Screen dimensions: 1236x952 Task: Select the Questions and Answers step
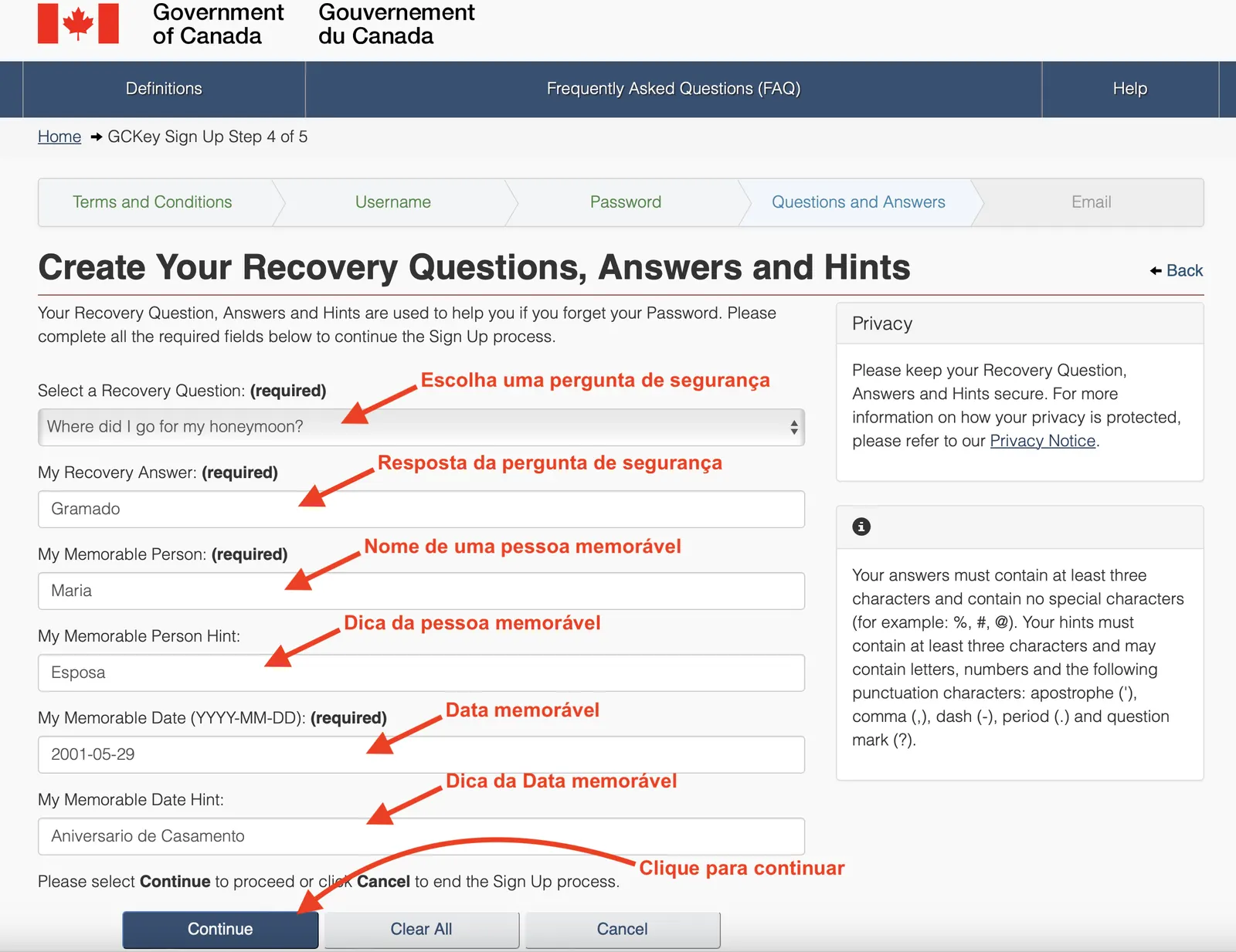pos(858,202)
